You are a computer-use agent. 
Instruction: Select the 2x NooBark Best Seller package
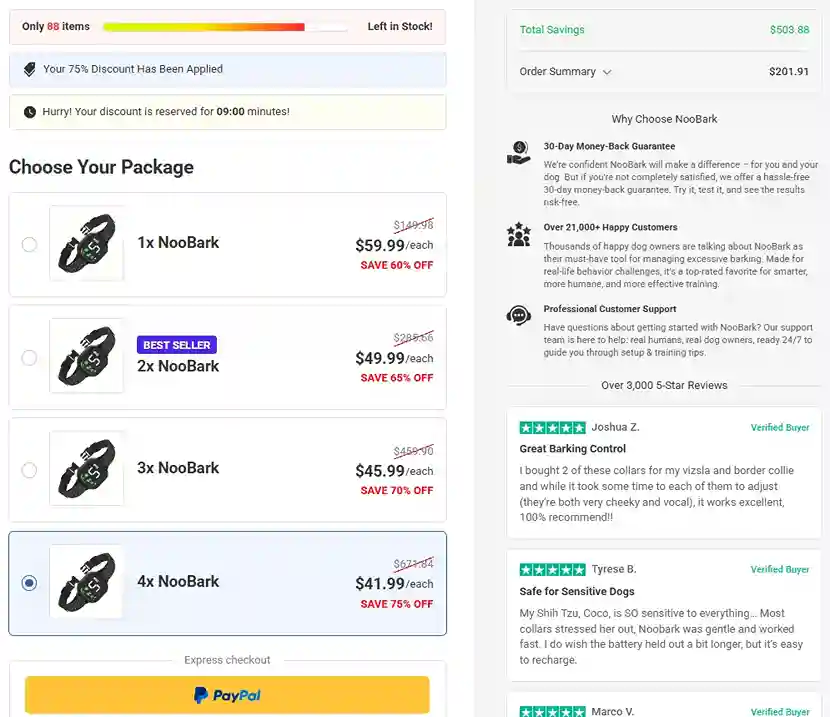(30, 356)
